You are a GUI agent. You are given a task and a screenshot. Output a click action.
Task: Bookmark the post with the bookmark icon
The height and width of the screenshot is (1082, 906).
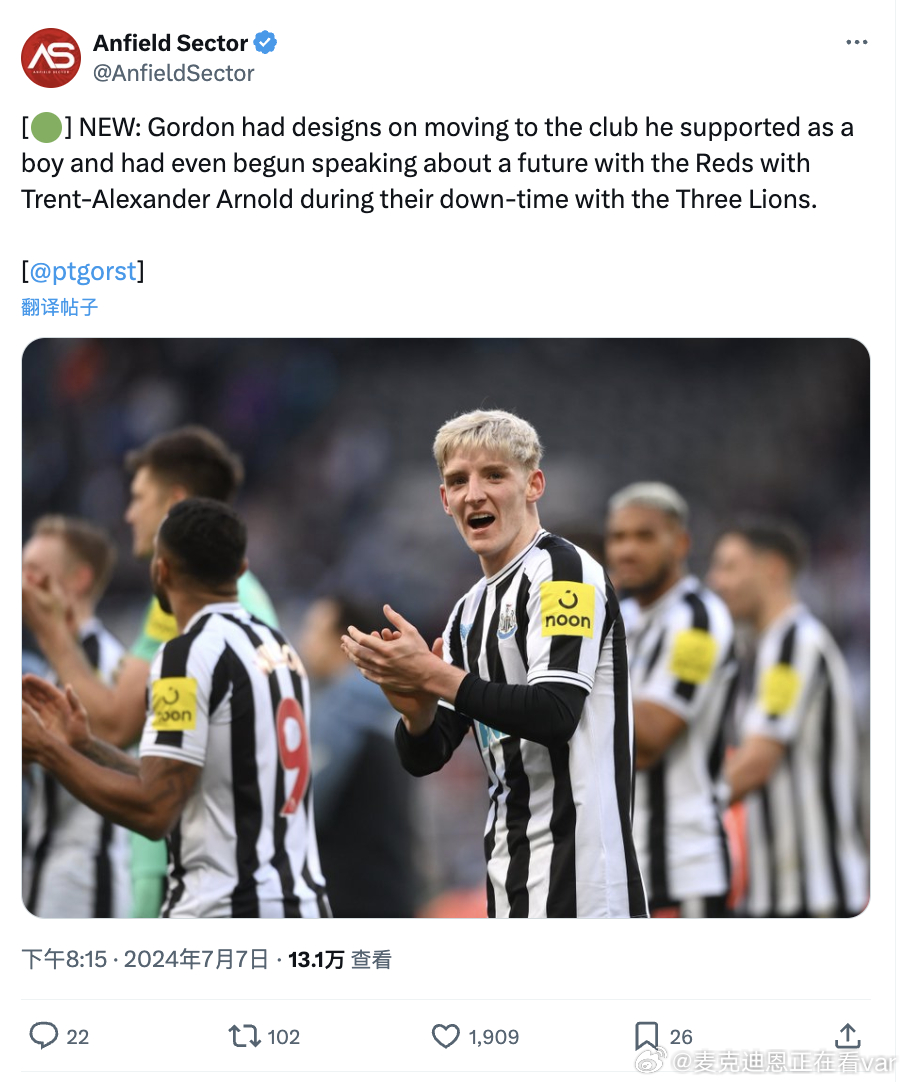646,1036
